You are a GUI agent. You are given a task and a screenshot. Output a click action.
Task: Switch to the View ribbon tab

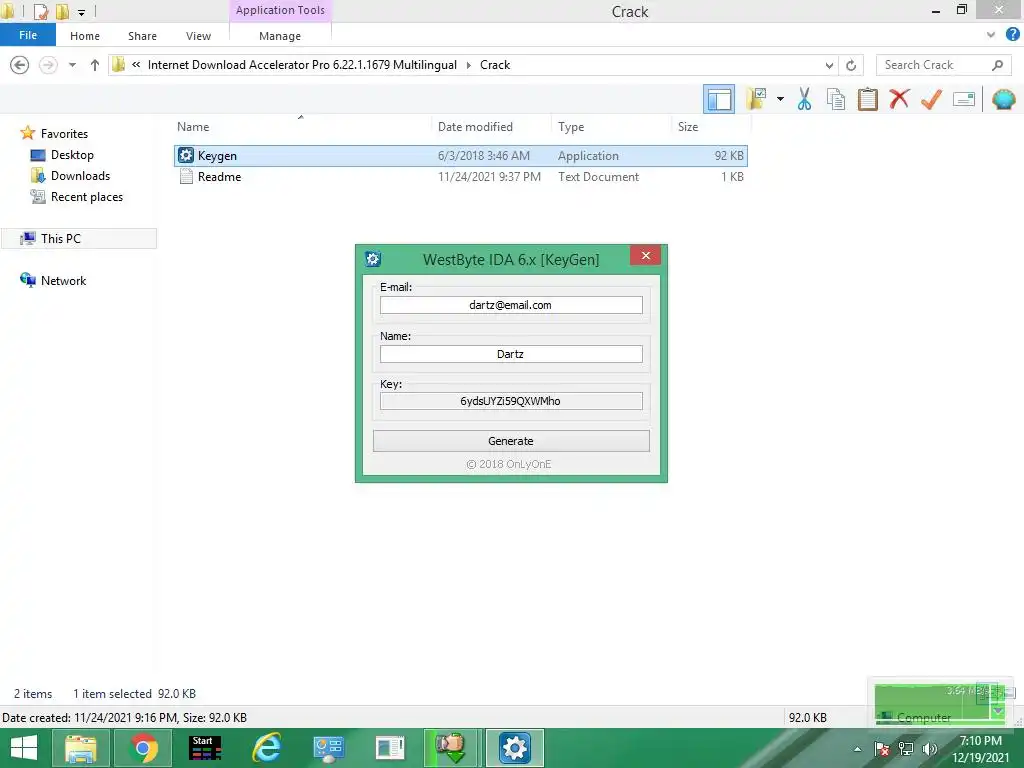pos(199,36)
